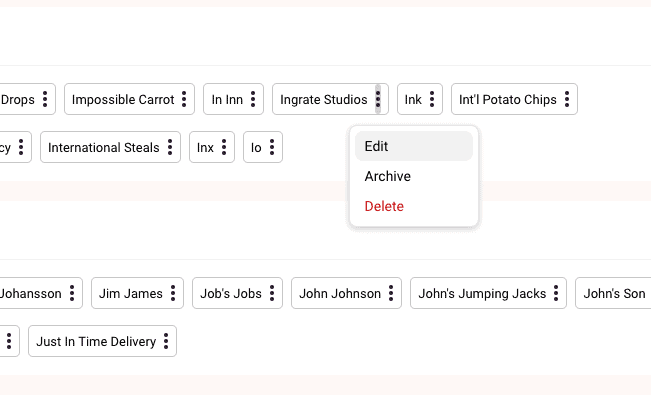Open International Steals kebab menu
This screenshot has width=651, height=410.
pyautogui.click(x=170, y=148)
